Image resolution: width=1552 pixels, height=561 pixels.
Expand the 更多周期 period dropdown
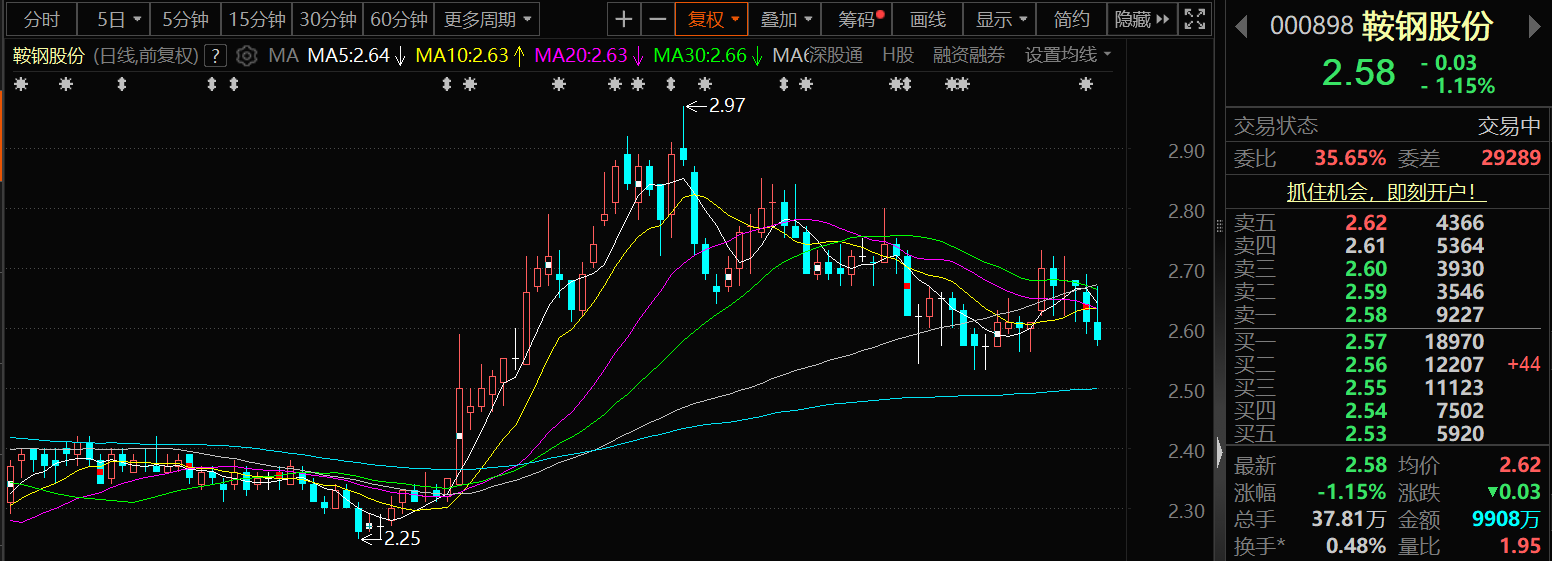[489, 19]
